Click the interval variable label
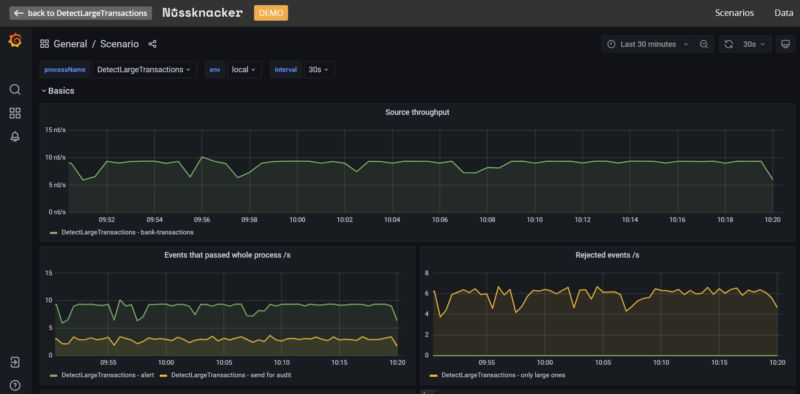 coord(286,70)
